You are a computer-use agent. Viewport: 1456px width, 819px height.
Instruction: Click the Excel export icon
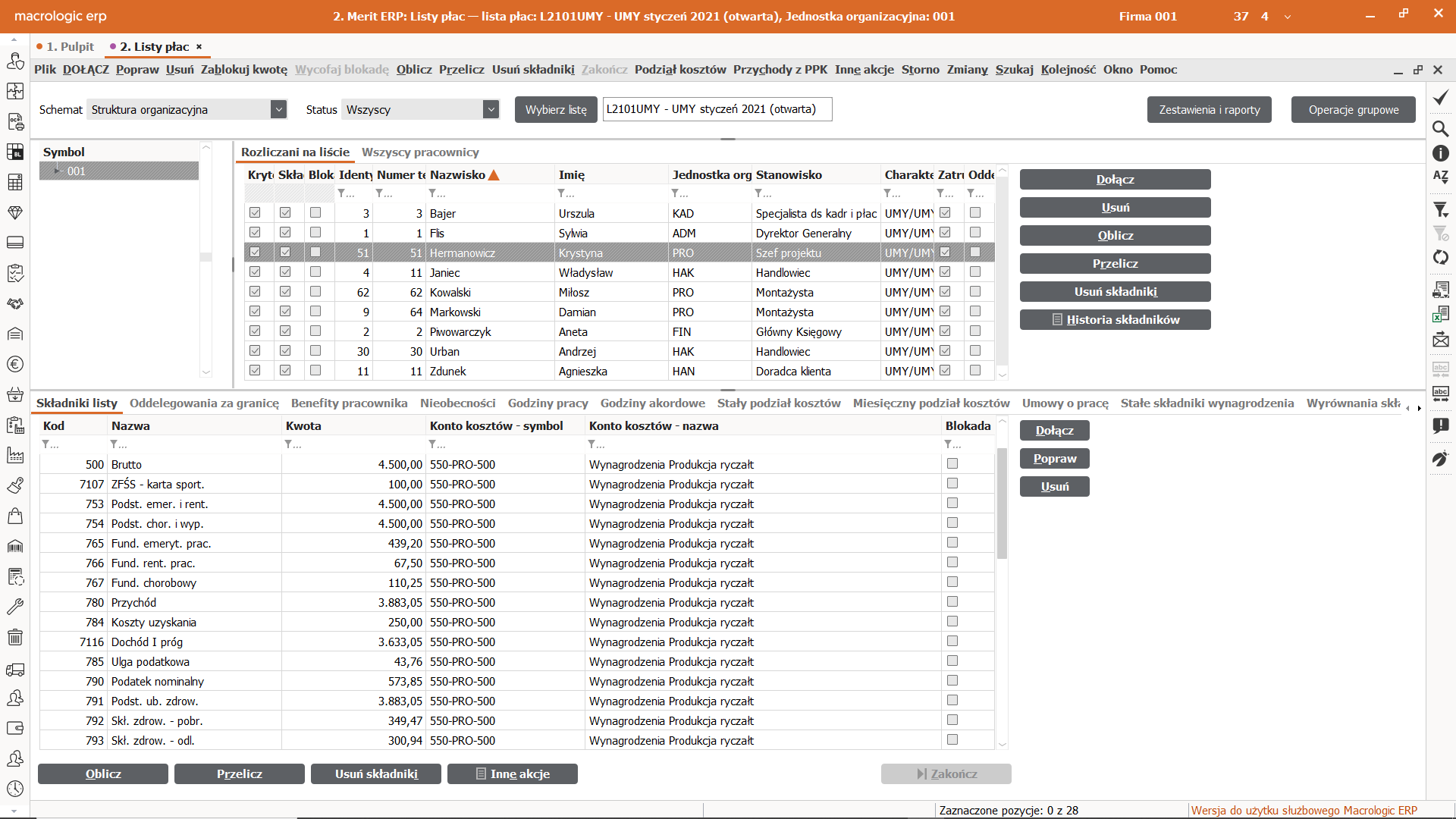point(1440,313)
